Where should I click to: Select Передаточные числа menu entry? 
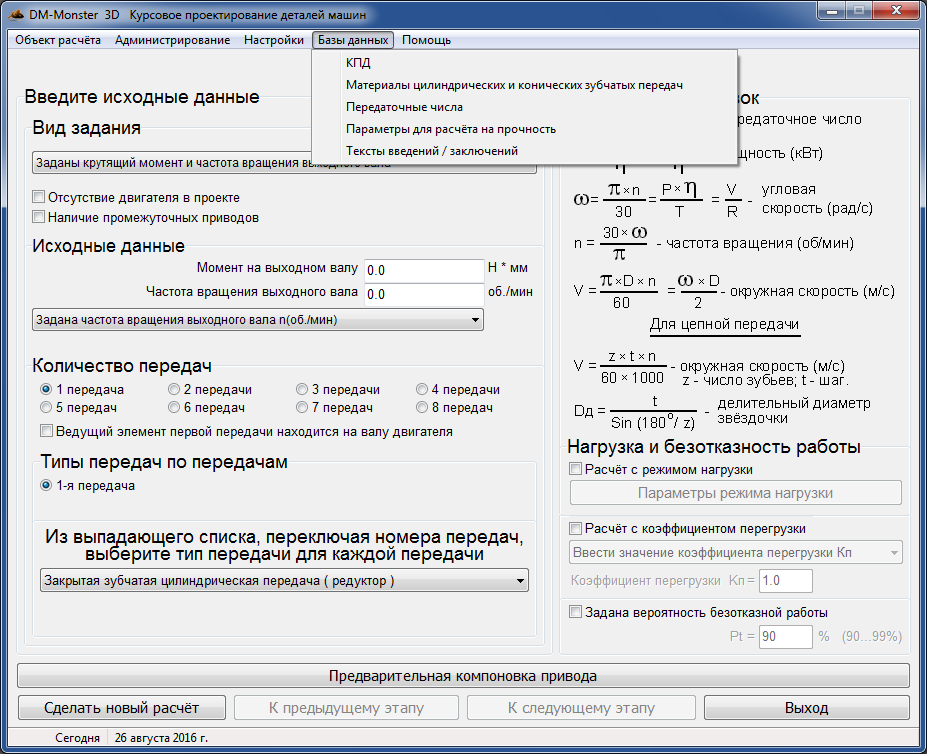click(x=524, y=107)
